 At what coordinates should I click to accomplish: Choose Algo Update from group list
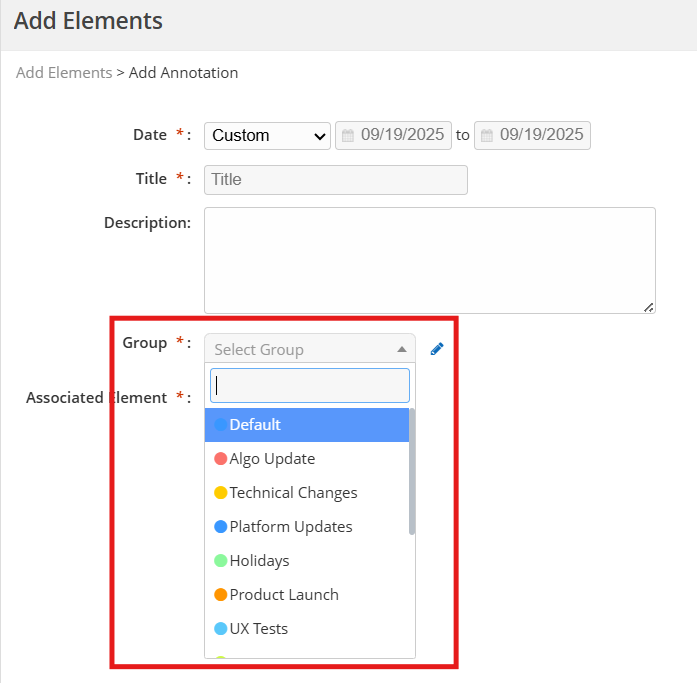click(x=272, y=459)
